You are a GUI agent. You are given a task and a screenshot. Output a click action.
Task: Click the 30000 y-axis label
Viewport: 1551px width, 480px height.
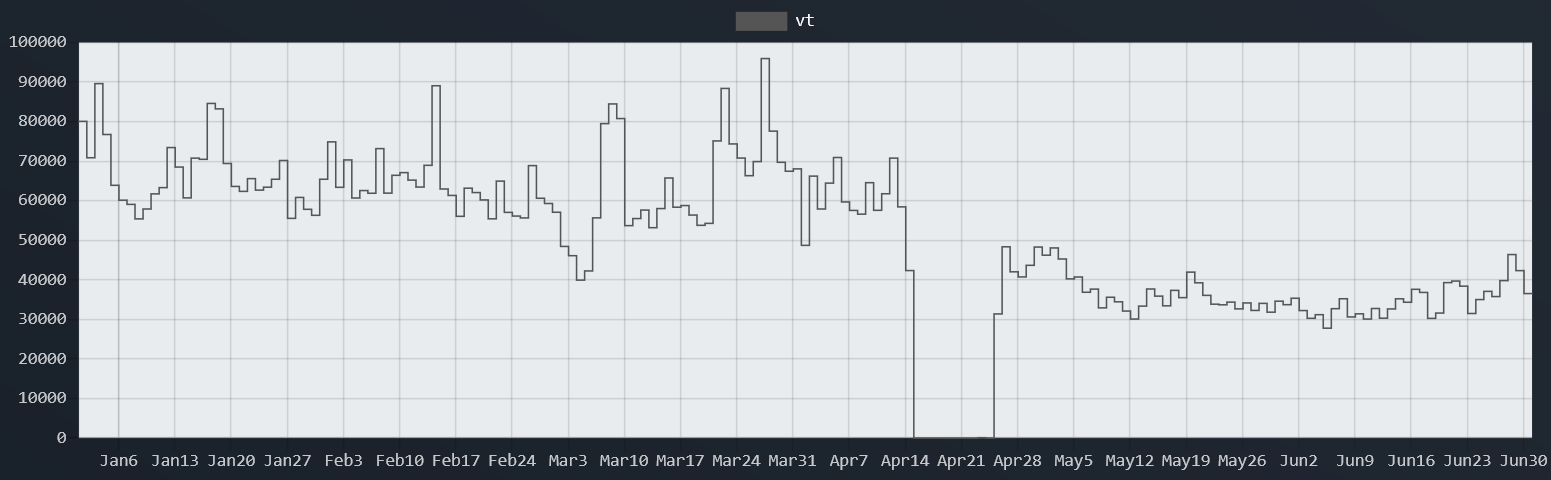42,319
